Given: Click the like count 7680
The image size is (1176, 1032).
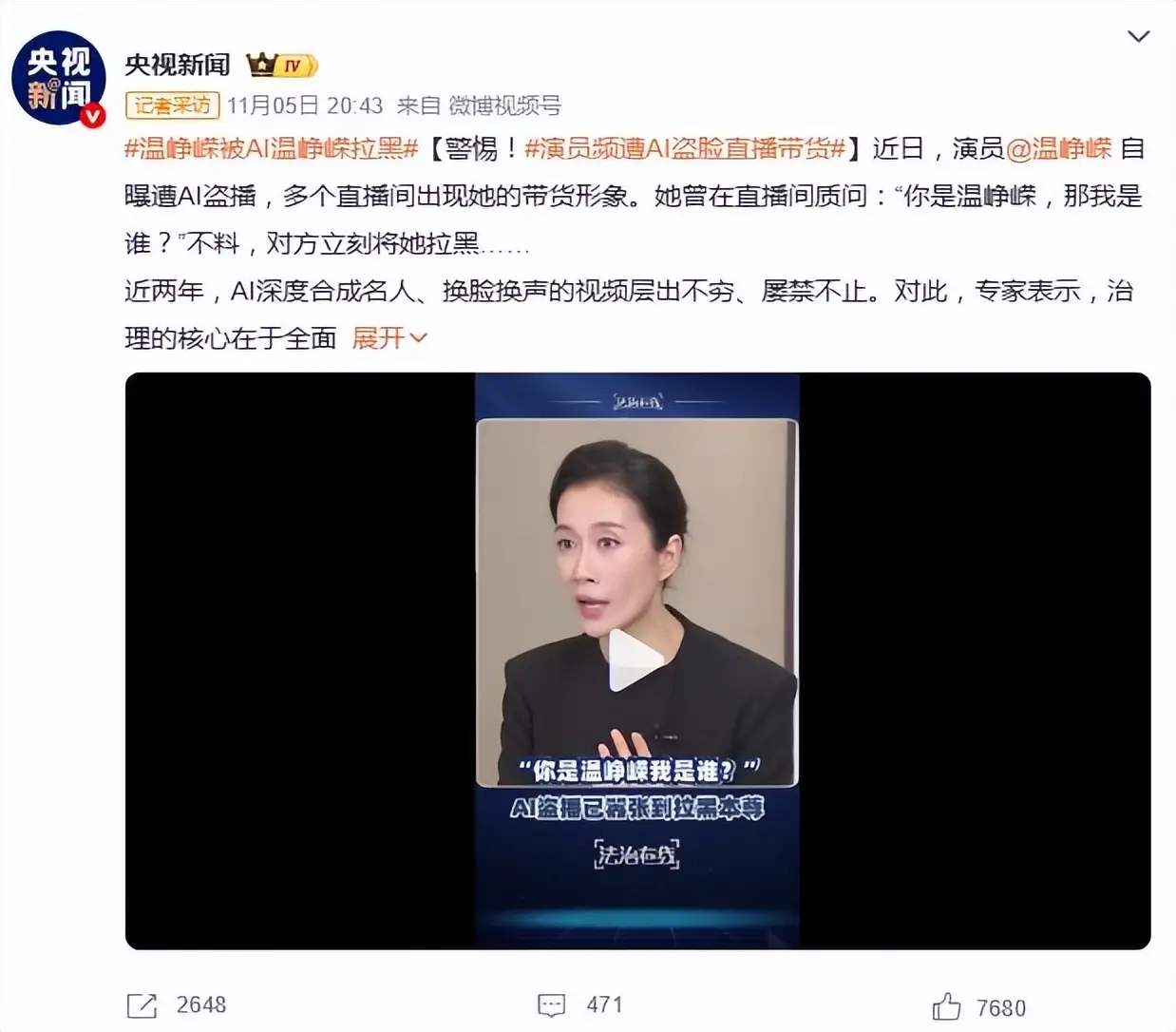Looking at the screenshot, I should click(1001, 1007).
